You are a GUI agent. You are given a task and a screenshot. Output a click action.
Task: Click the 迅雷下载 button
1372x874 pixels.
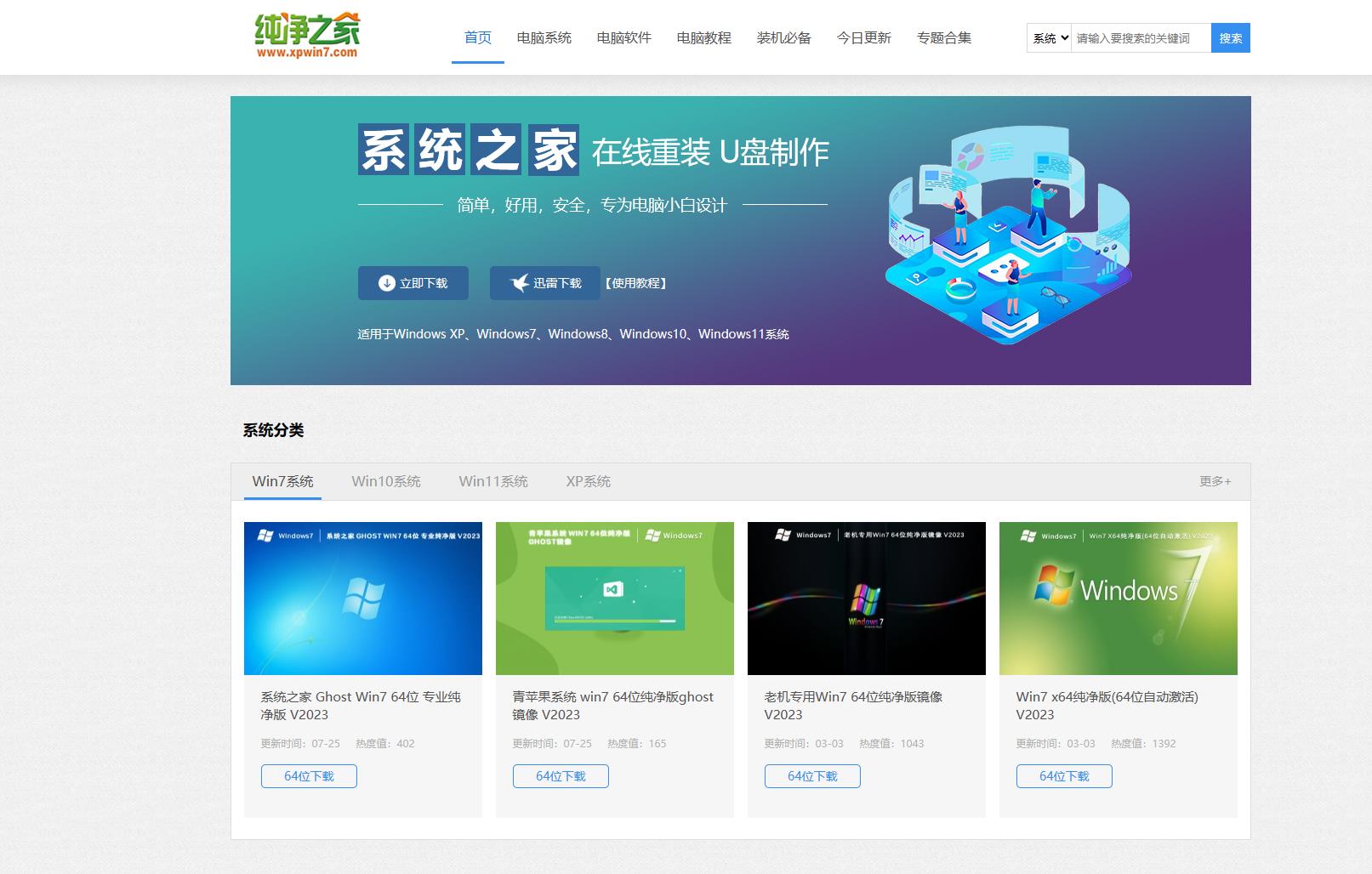point(545,283)
